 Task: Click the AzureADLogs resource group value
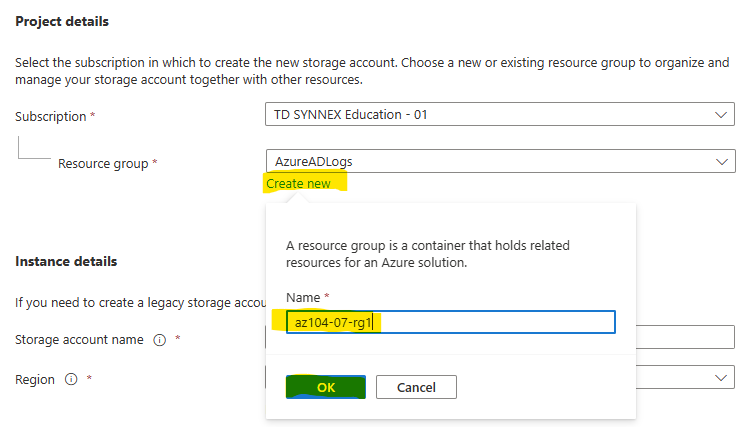pos(314,162)
